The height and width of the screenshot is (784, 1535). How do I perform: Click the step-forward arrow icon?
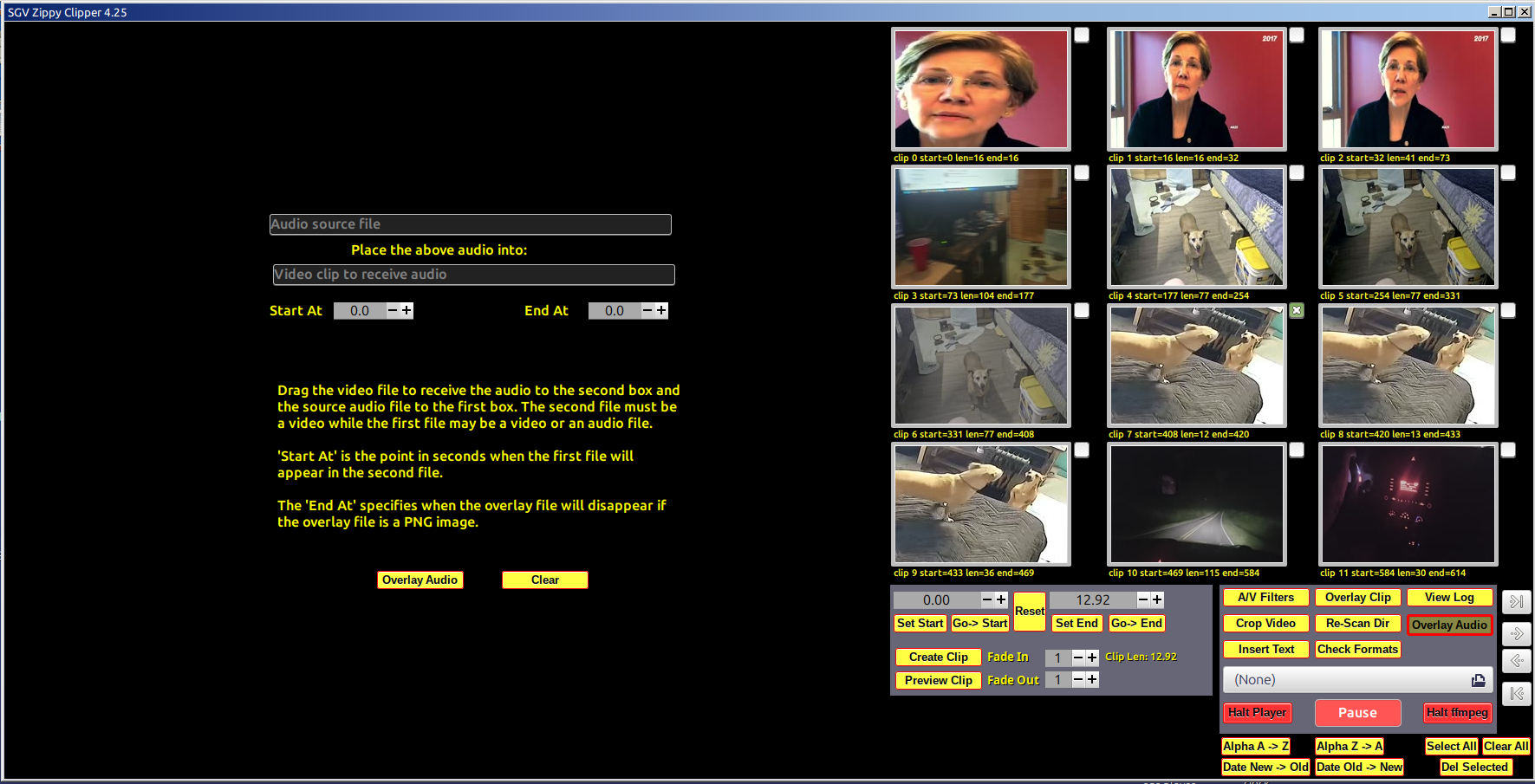click(1516, 633)
